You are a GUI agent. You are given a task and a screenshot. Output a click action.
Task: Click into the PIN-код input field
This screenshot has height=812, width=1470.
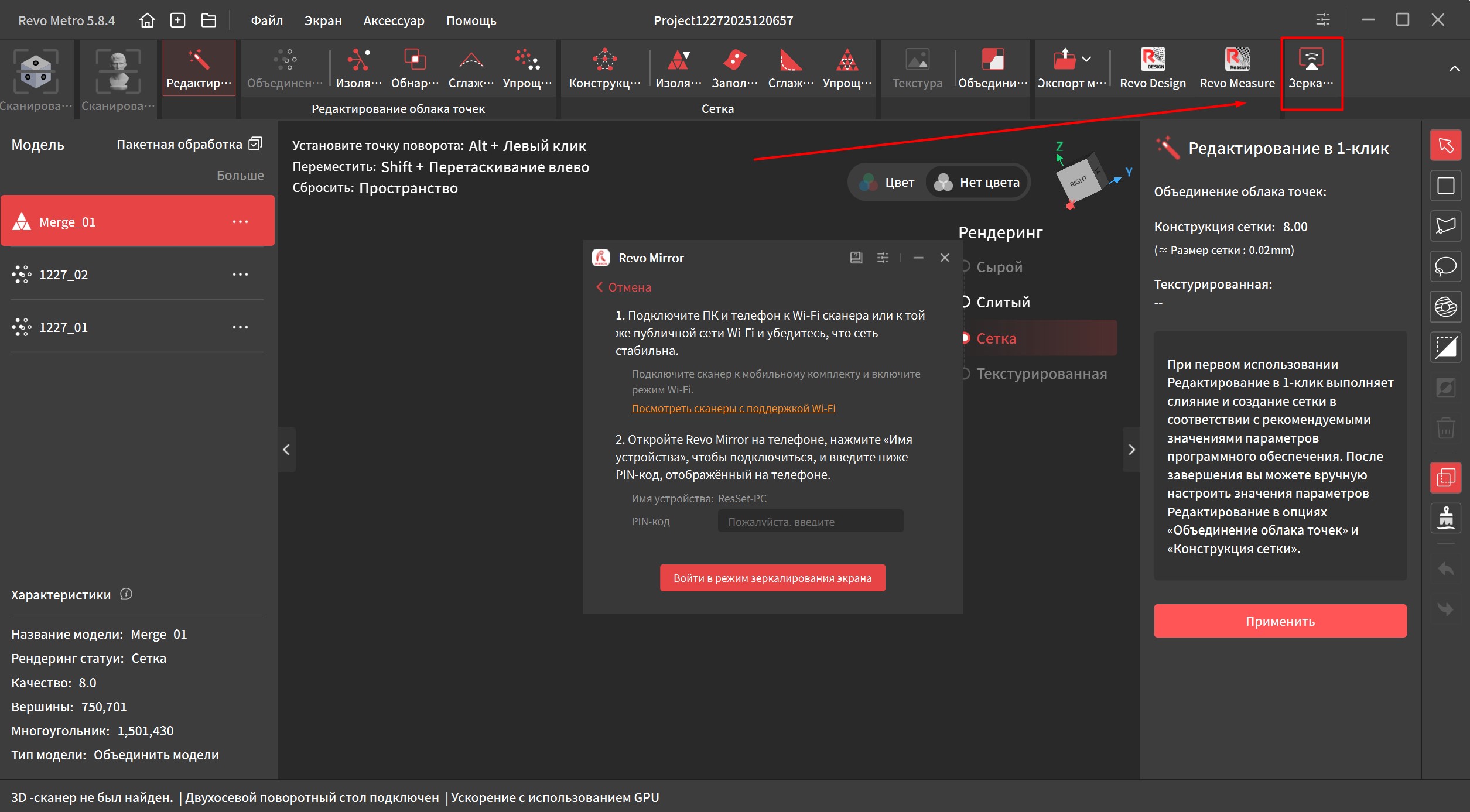pos(810,521)
